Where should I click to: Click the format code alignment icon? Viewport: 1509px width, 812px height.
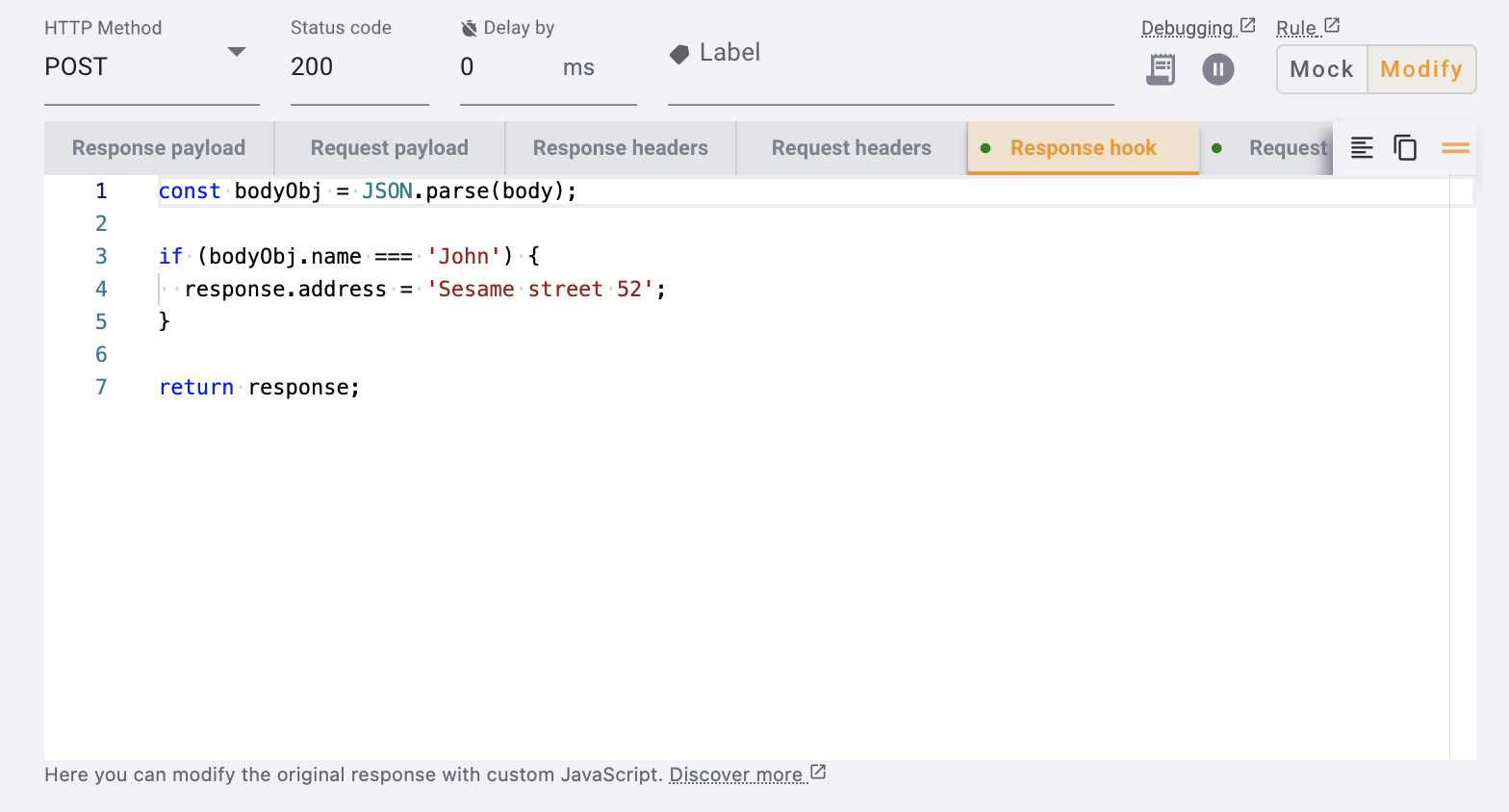pos(1362,148)
